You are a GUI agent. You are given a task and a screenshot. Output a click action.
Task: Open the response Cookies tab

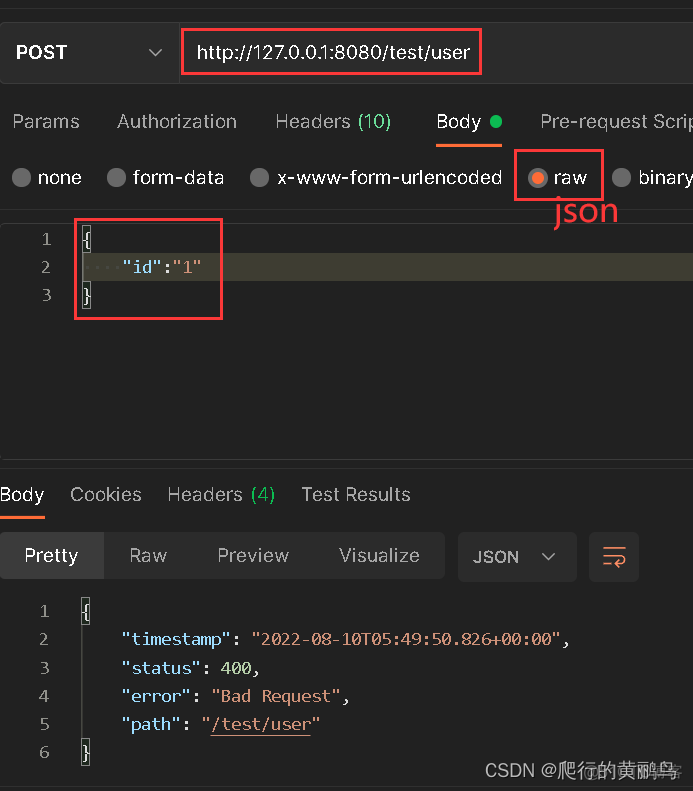105,495
